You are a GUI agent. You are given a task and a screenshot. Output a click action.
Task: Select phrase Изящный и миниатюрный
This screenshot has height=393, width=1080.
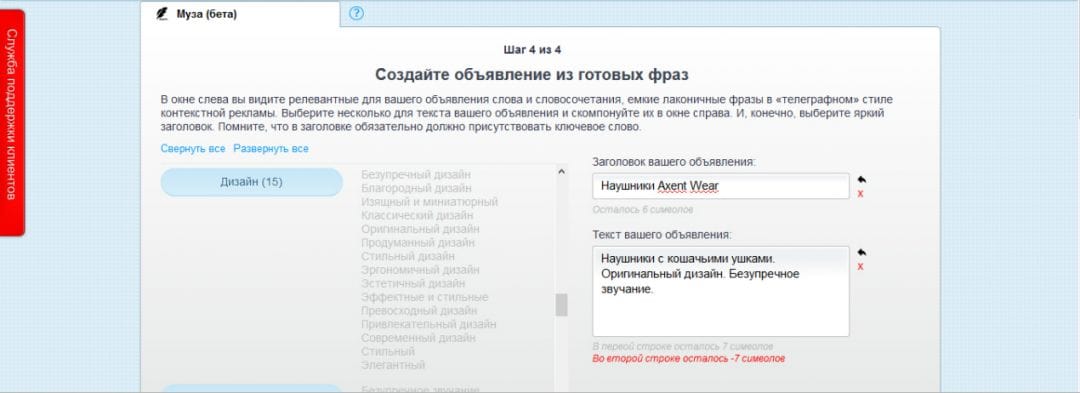coord(429,202)
